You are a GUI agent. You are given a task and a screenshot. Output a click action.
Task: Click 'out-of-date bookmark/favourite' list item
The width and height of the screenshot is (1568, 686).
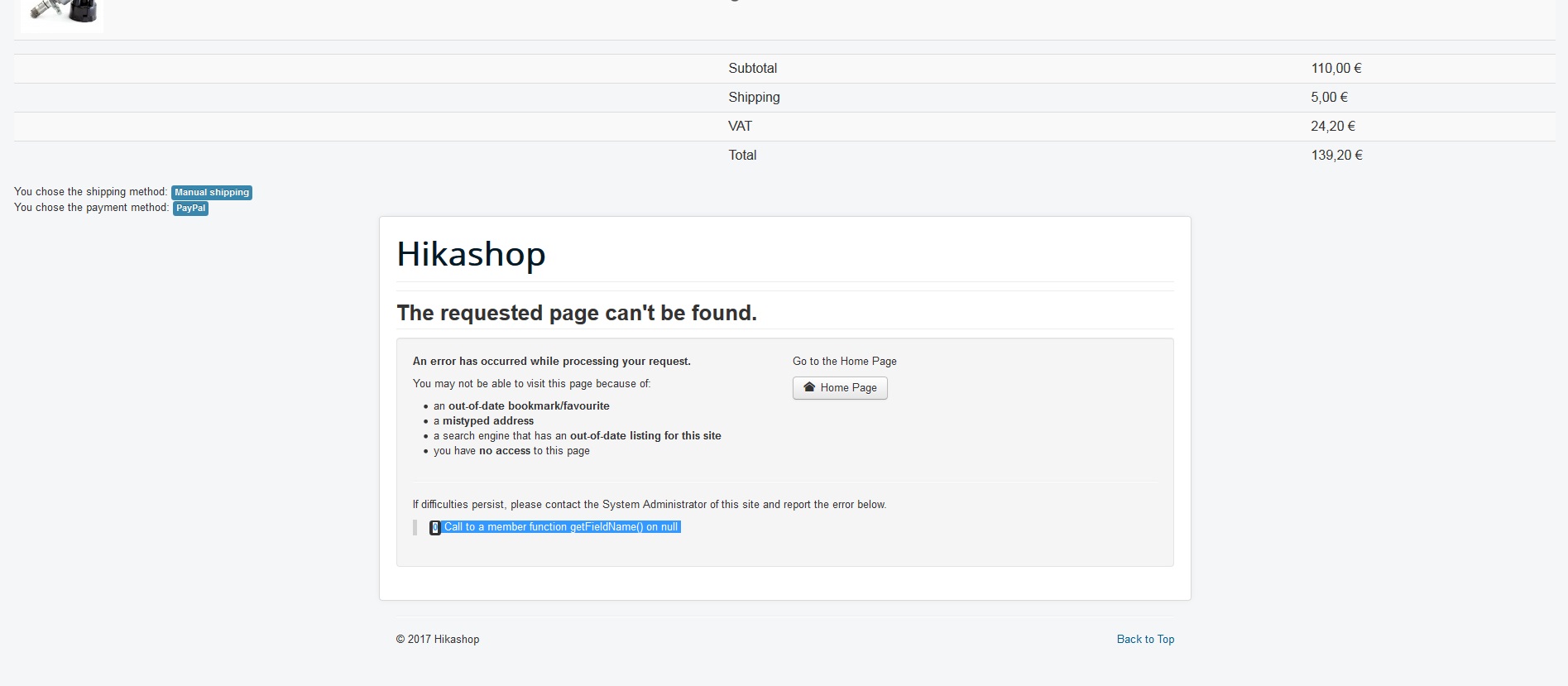pos(521,406)
